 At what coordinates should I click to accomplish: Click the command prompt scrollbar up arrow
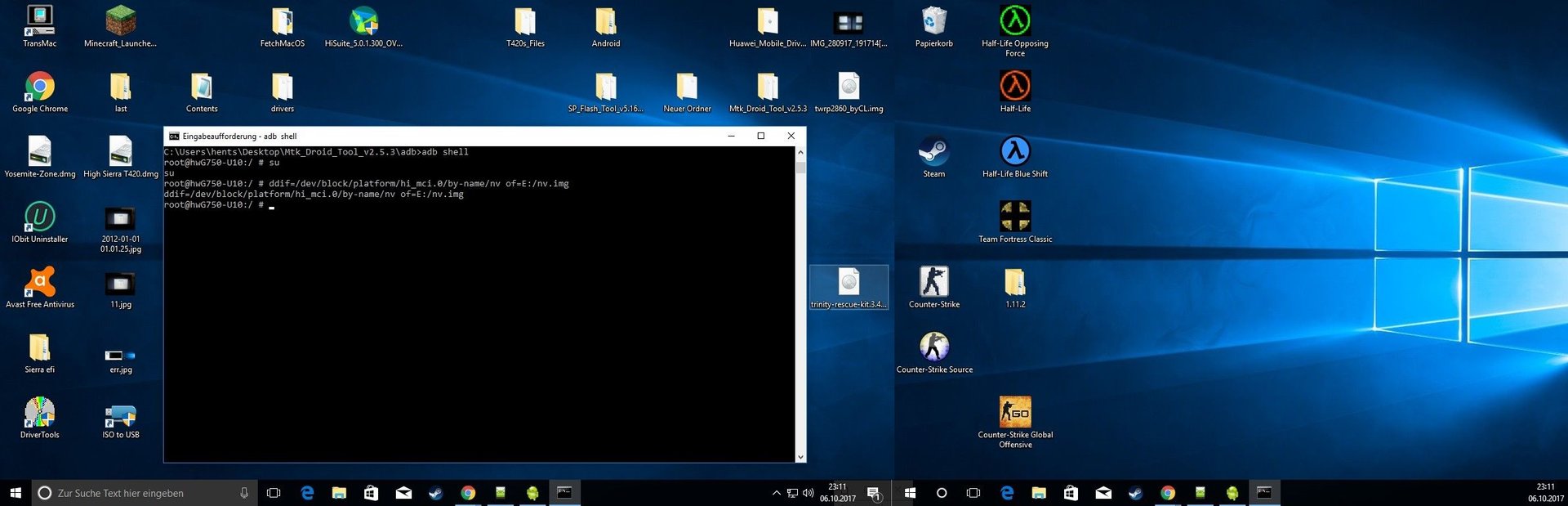coord(800,152)
